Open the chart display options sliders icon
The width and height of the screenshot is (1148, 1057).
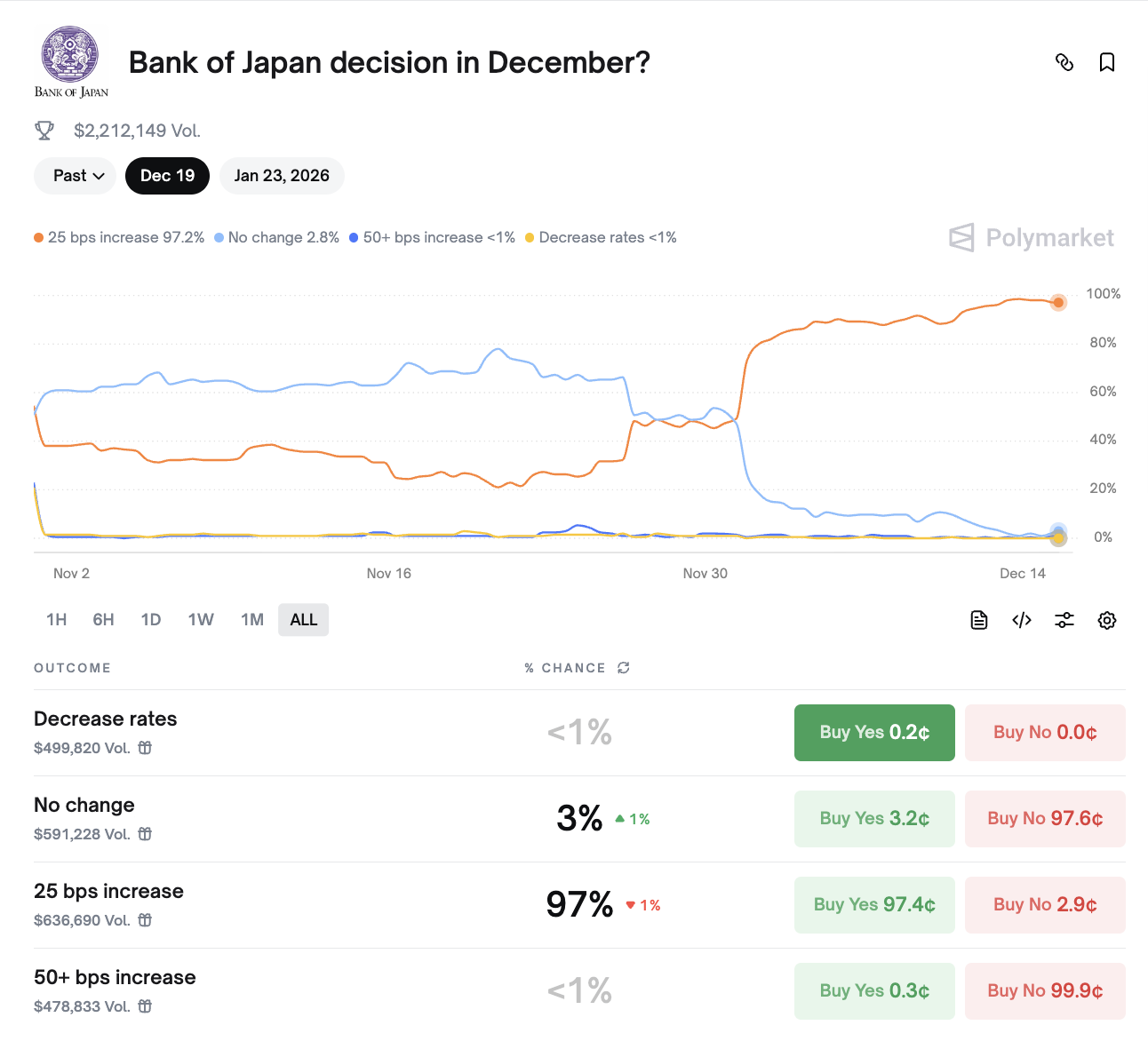pos(1064,619)
